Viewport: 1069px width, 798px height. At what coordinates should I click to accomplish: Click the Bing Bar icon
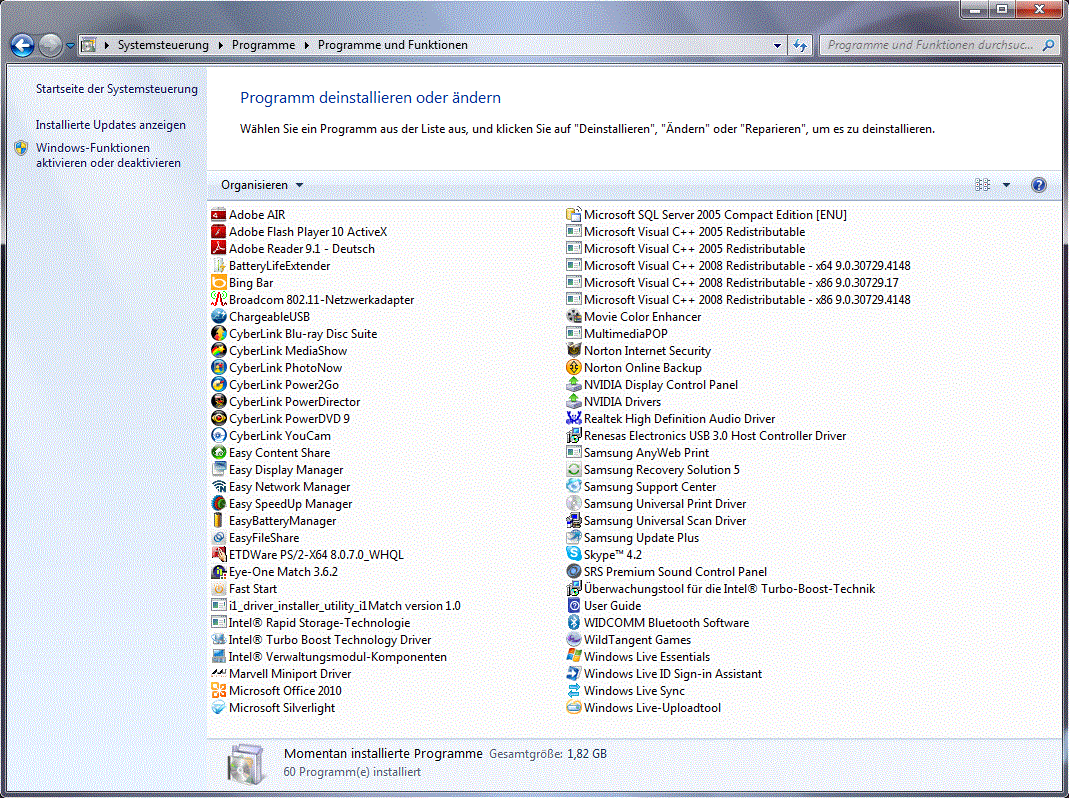(219, 282)
